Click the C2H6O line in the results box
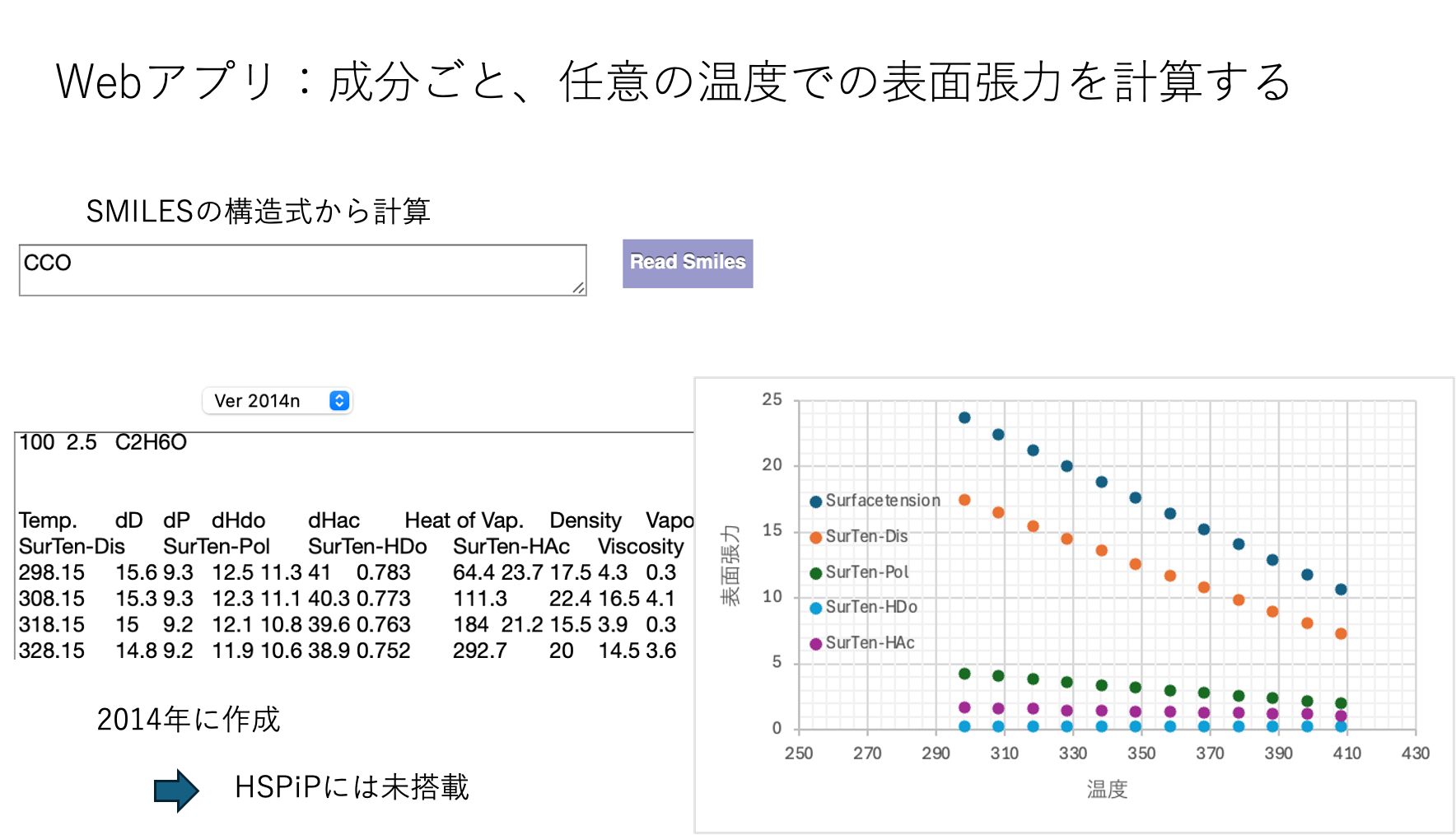Viewport: 1456px width, 835px height. pyautogui.click(x=151, y=443)
